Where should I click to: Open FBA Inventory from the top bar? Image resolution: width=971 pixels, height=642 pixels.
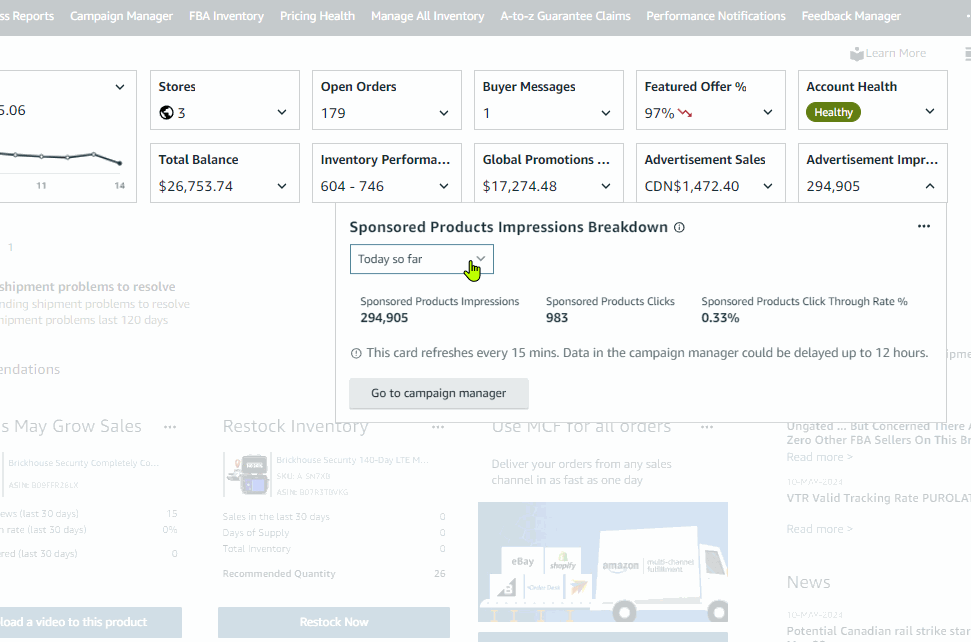[x=226, y=16]
